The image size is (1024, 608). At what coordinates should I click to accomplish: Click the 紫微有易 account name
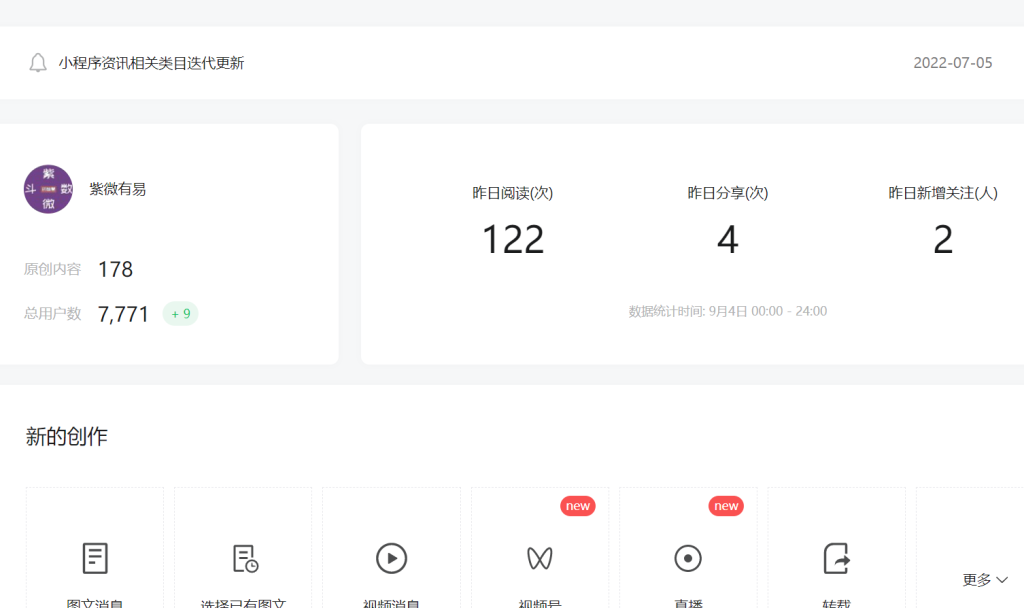(118, 189)
